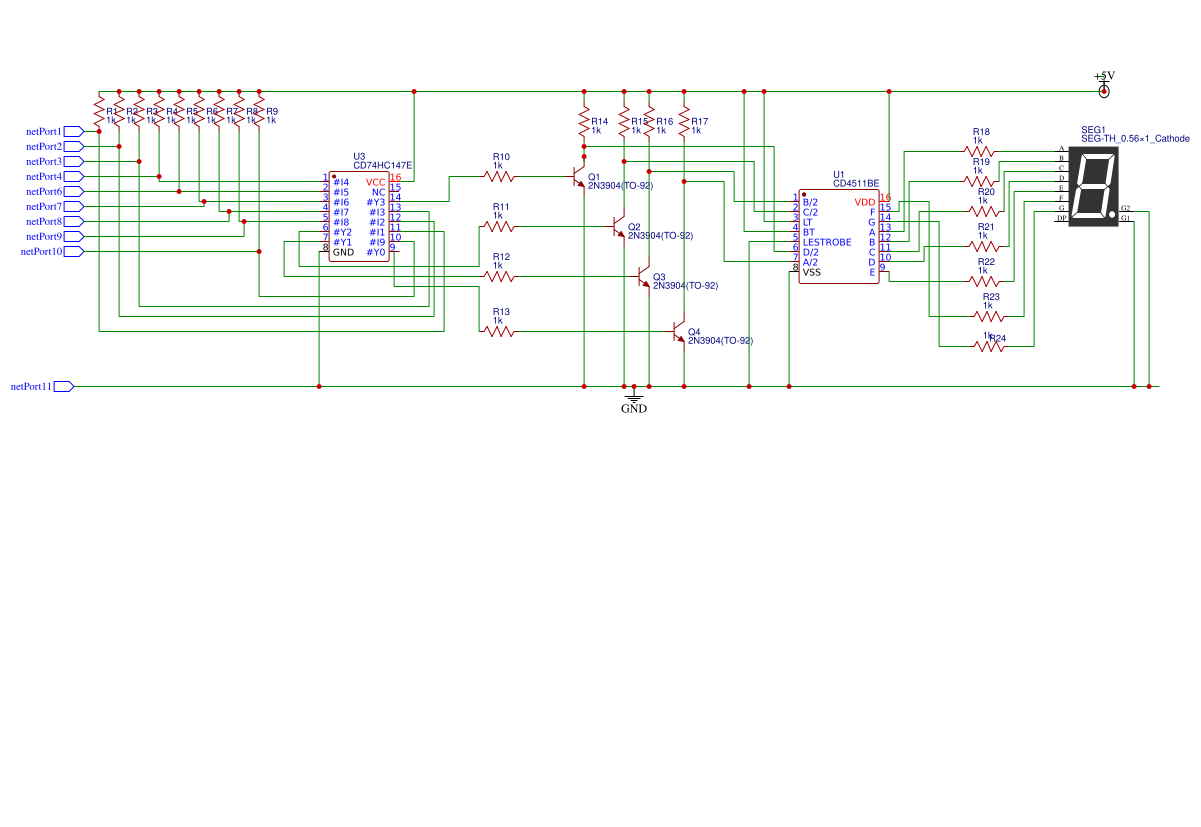Click the CD74HC147E part name
This screenshot has width=1201, height=827.
pos(383,166)
